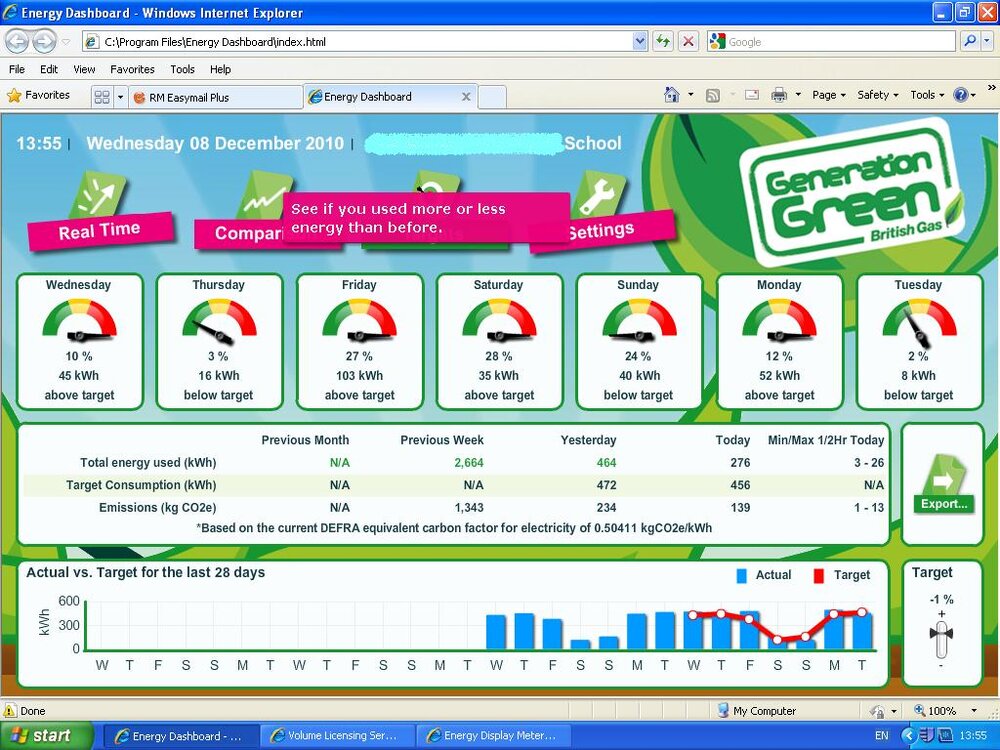Switch to Volume Licensing Ser taskbar window
Viewport: 1000px width, 750px height.
(x=337, y=735)
